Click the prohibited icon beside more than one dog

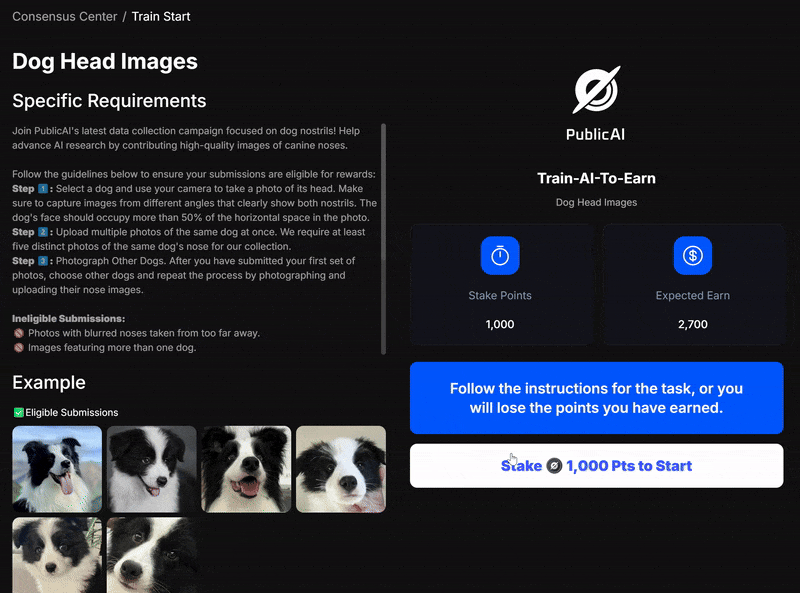[19, 348]
